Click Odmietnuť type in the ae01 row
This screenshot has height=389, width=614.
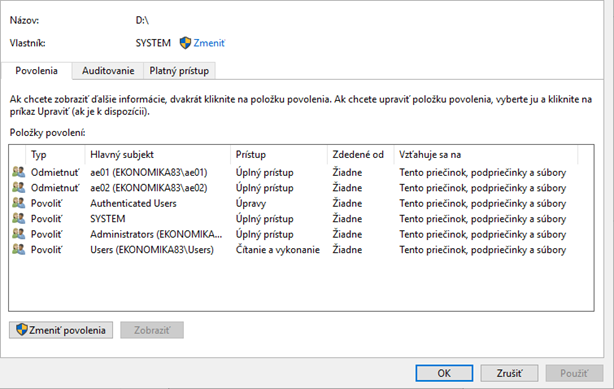click(x=55, y=172)
